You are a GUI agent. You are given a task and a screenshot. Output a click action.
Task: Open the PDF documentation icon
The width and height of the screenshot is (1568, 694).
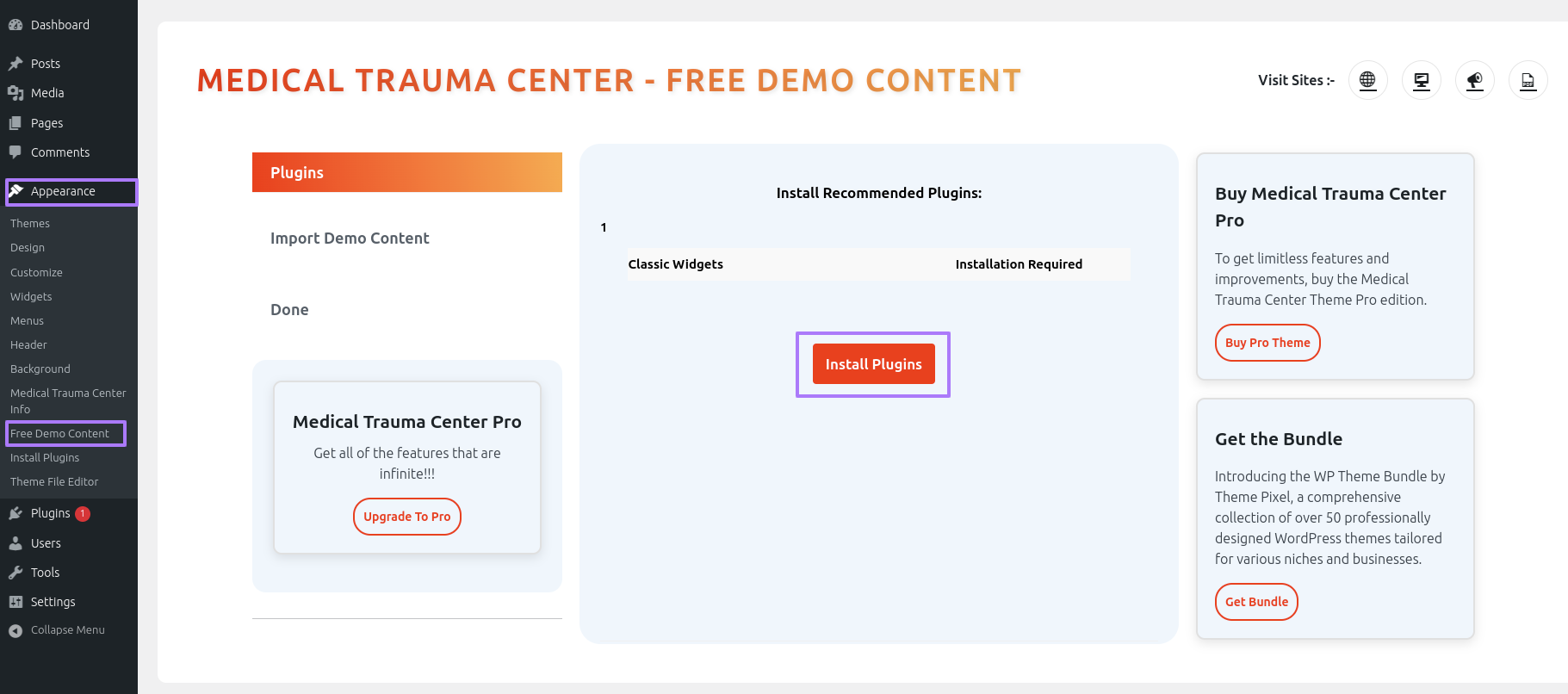click(x=1528, y=80)
